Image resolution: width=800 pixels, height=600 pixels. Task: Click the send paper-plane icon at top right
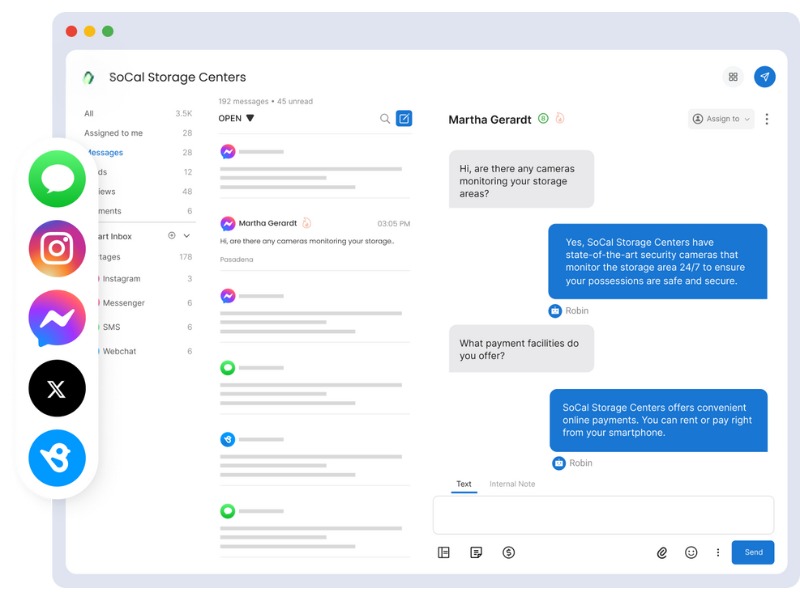pos(763,76)
